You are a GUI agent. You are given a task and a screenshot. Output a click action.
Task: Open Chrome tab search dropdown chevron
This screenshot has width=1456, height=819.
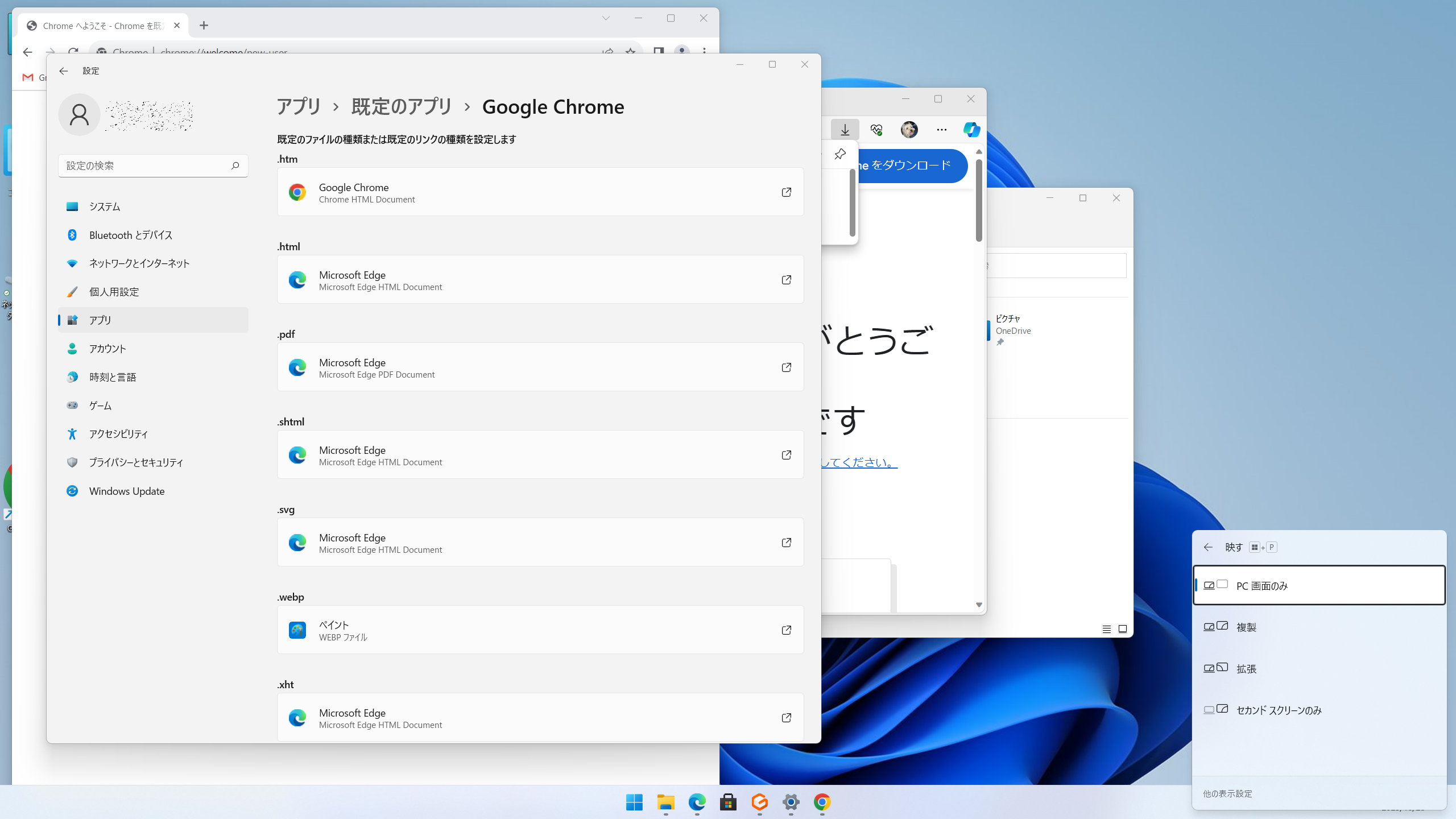(606, 18)
